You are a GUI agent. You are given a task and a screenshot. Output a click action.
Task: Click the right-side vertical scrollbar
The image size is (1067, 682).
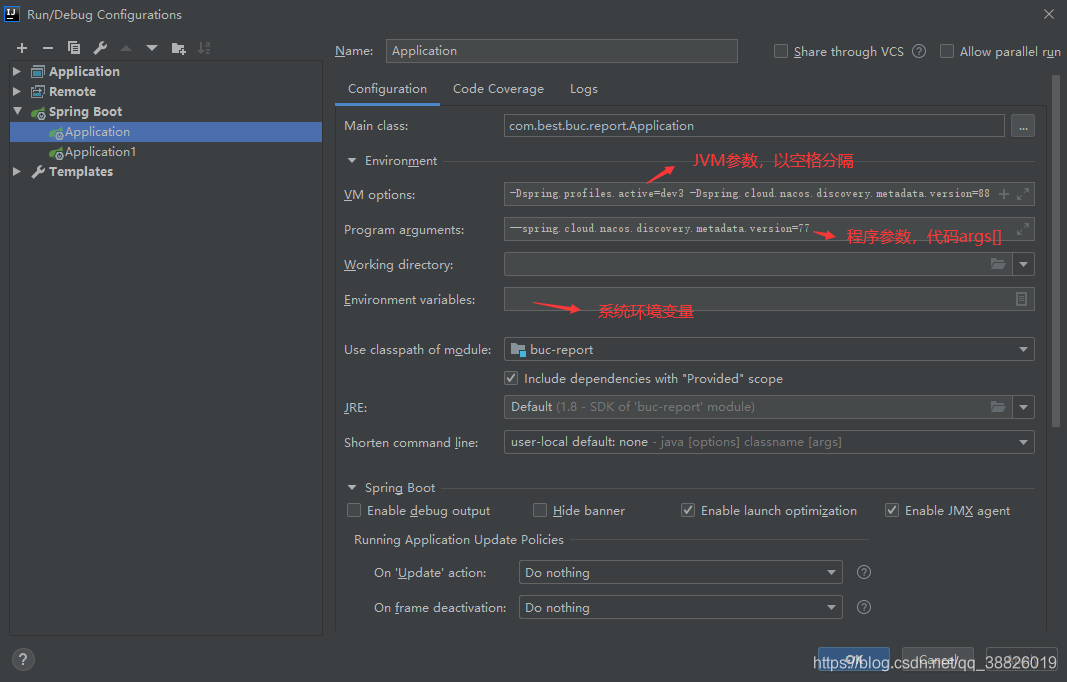[x=1056, y=250]
